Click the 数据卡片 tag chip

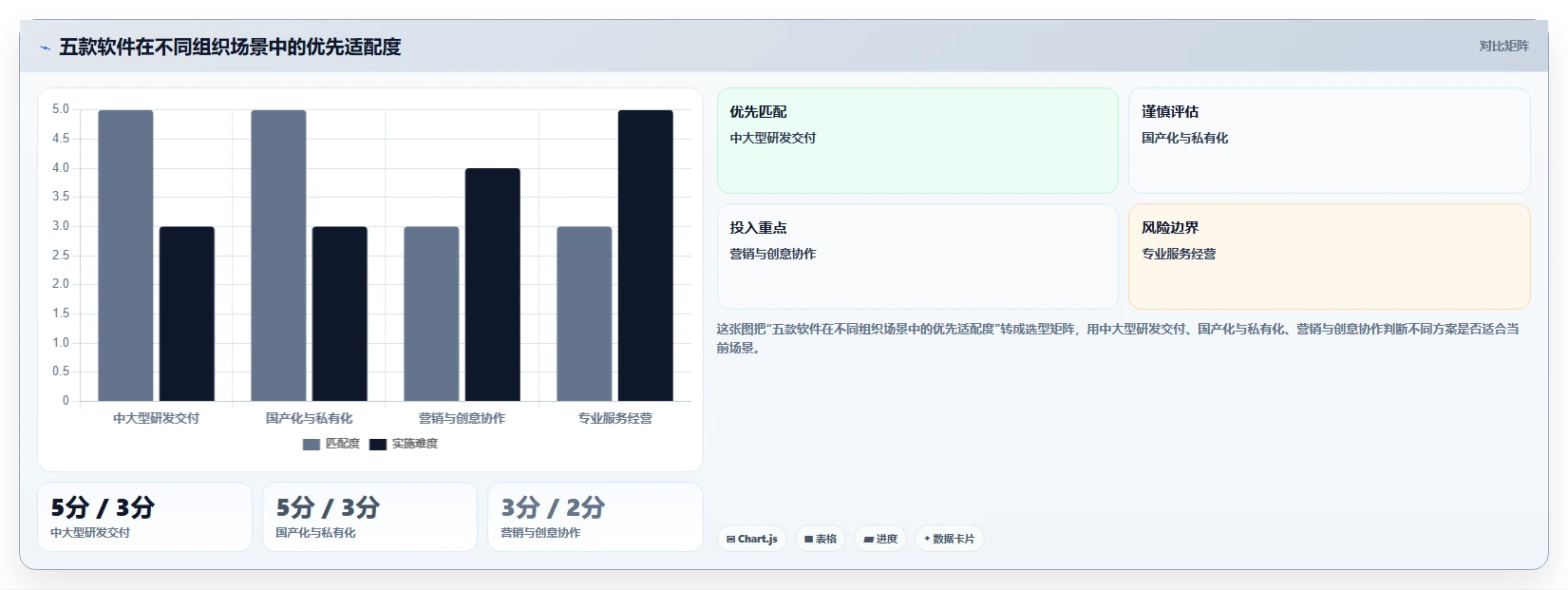[x=950, y=539]
